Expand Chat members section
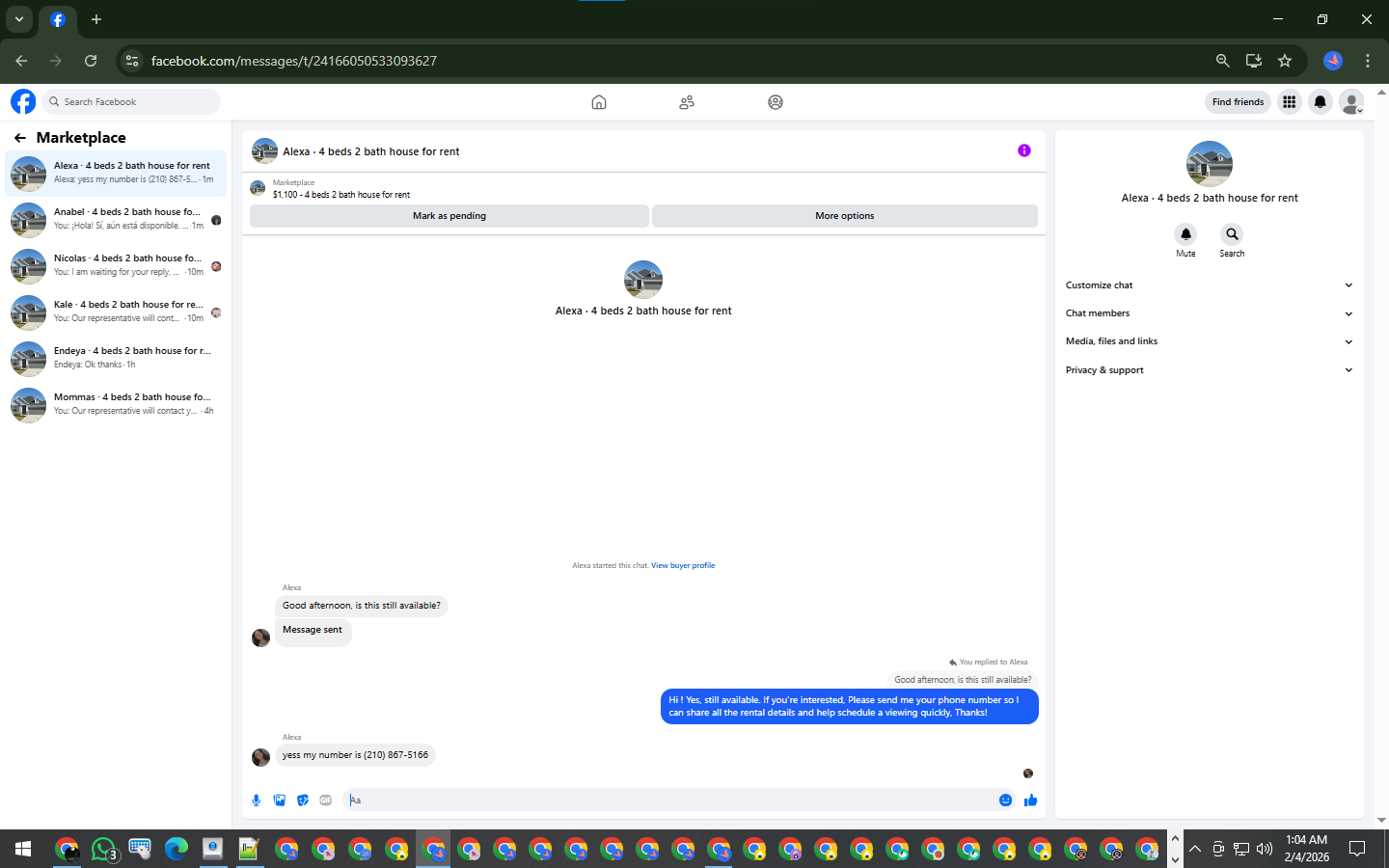1389x868 pixels. [x=1209, y=313]
